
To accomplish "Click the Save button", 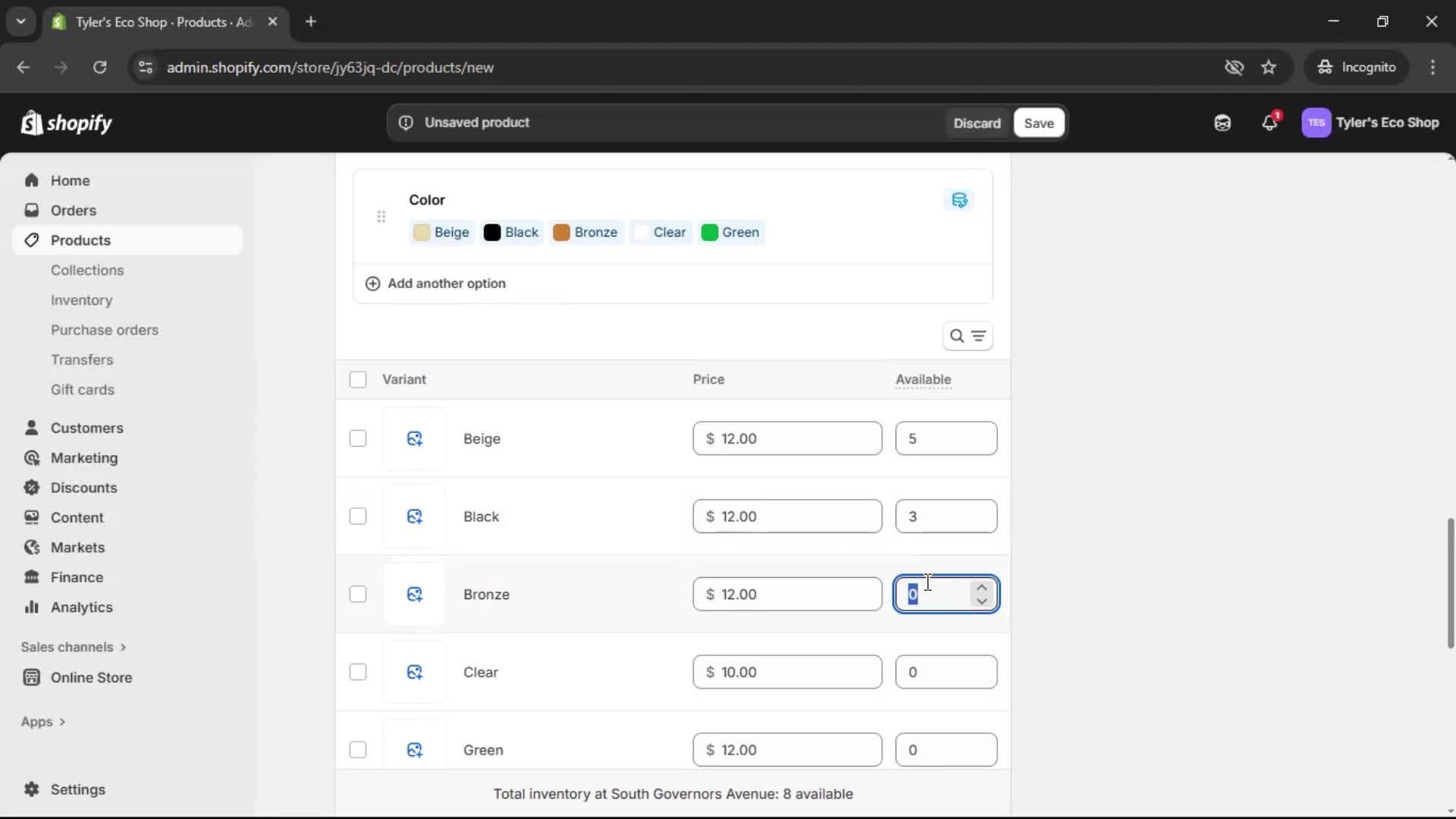I will coord(1038,122).
